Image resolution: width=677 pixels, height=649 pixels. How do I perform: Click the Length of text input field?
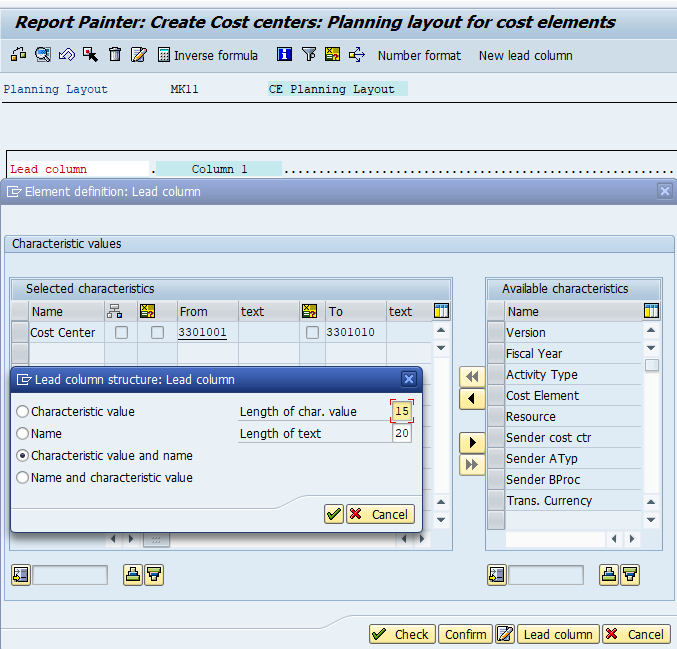tap(401, 434)
